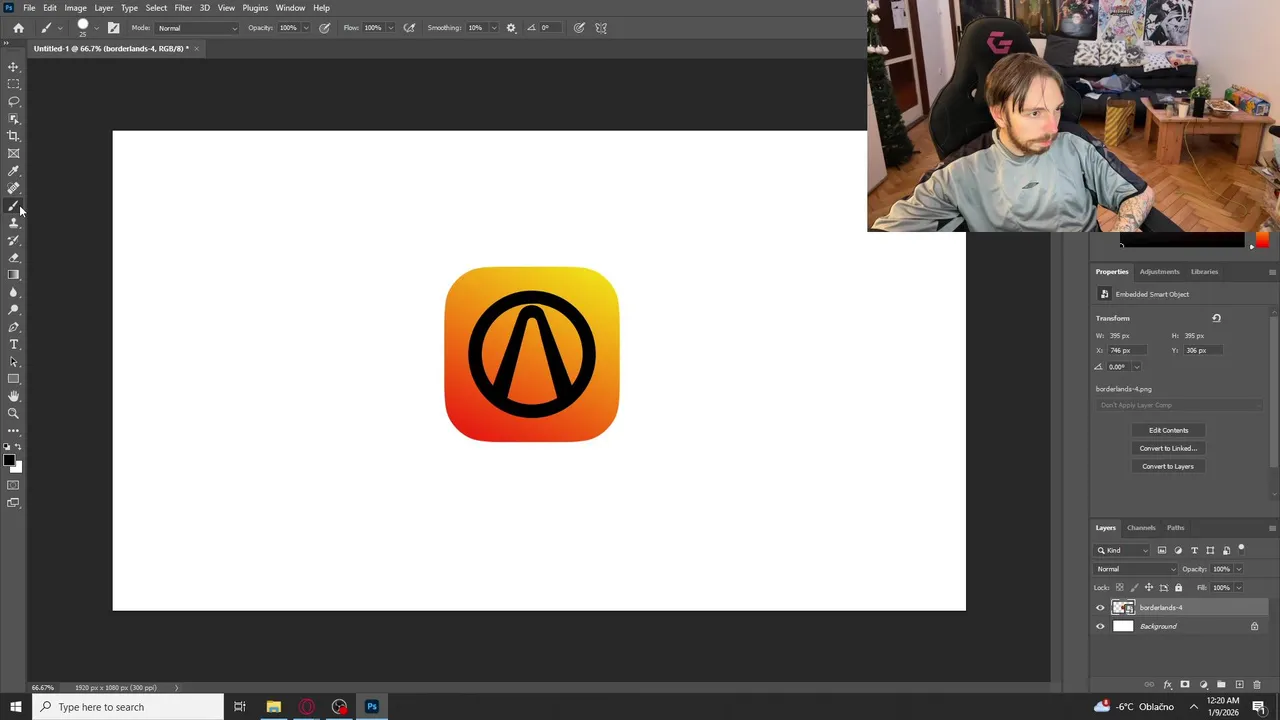Select the Crop tool
Image resolution: width=1280 pixels, height=720 pixels.
tap(14, 136)
